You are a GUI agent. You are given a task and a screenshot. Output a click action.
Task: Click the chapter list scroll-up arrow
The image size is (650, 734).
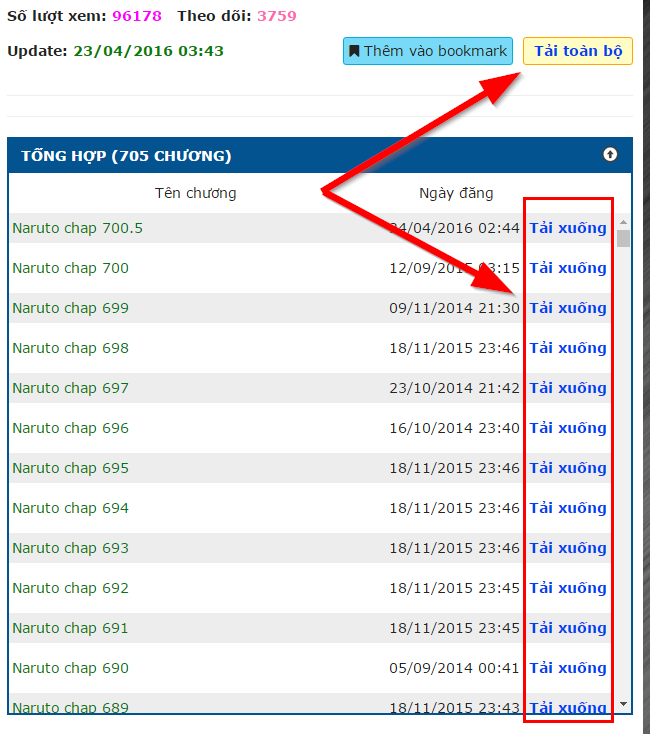[623, 222]
